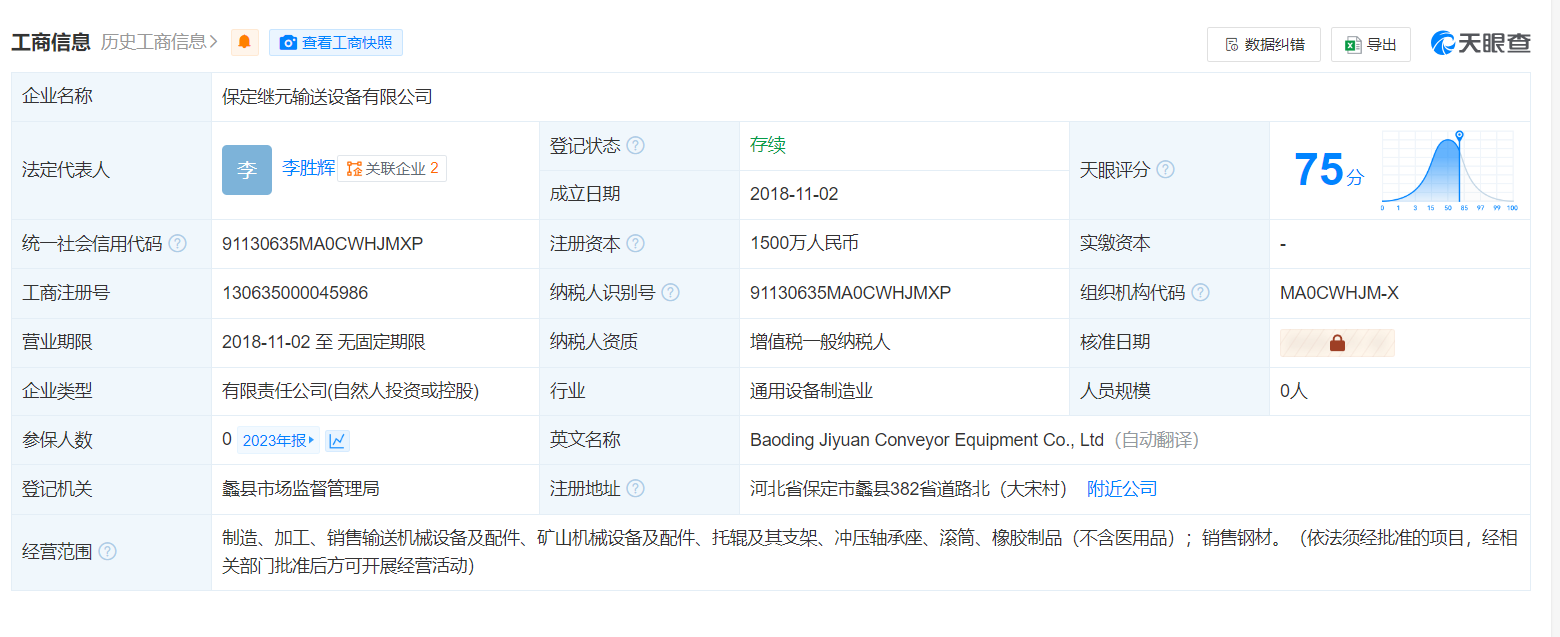The height and width of the screenshot is (637, 1560).
Task: Click company type 有限责任公司(自然人投资或控股)
Action: (x=351, y=391)
